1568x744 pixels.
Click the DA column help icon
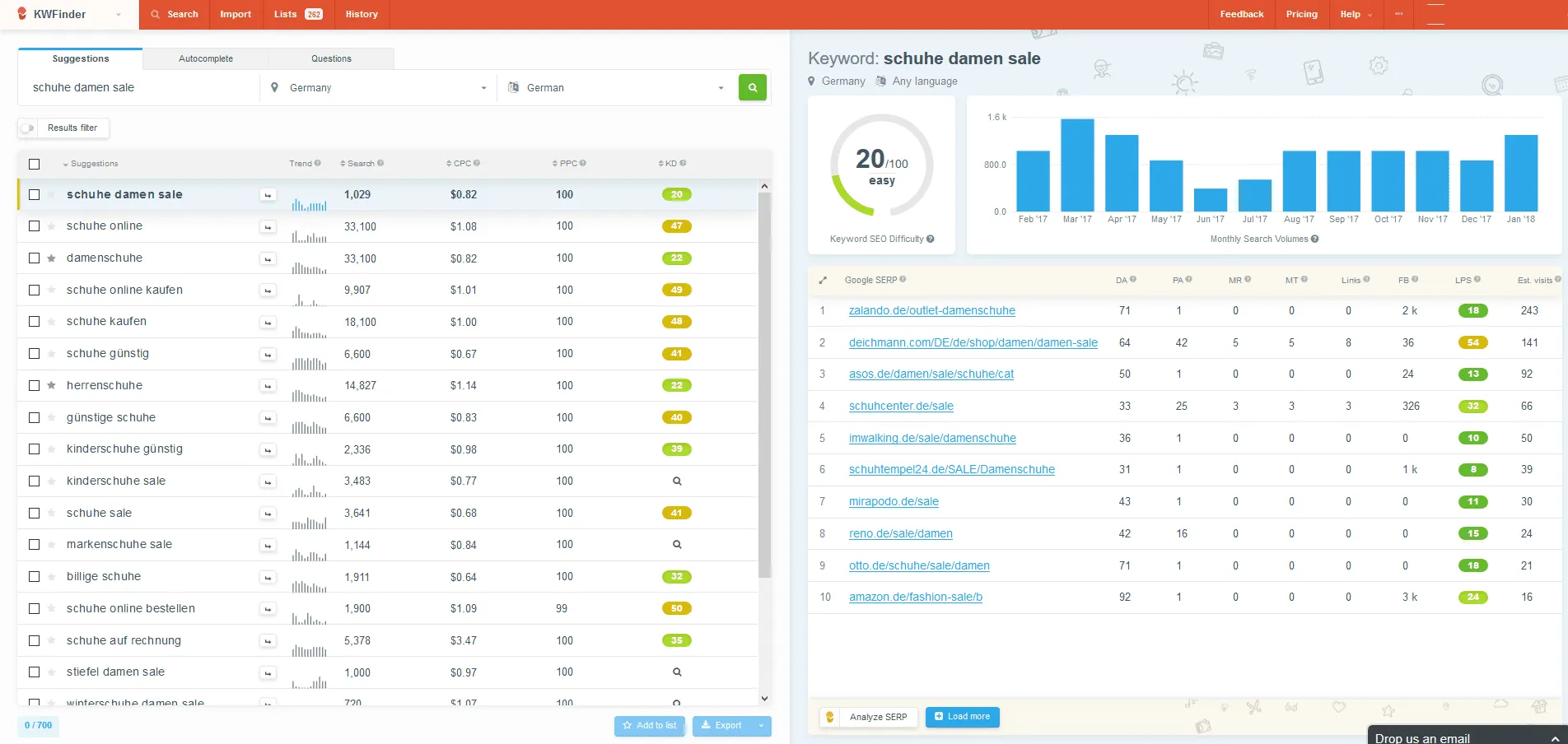pos(1133,280)
